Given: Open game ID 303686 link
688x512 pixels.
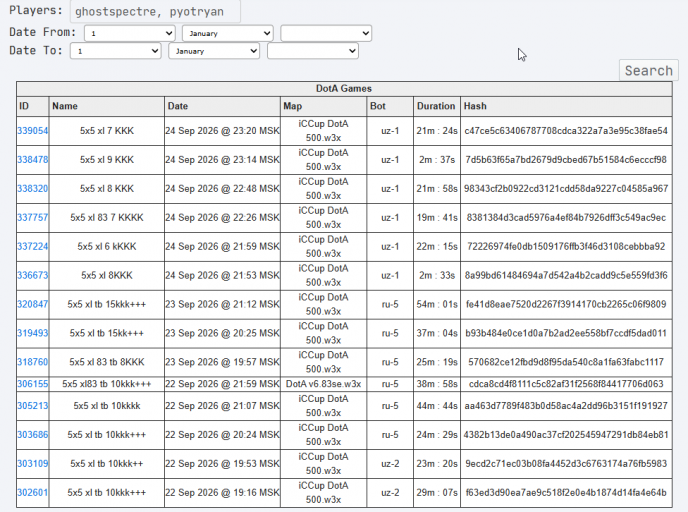Looking at the screenshot, I should coord(32,435).
